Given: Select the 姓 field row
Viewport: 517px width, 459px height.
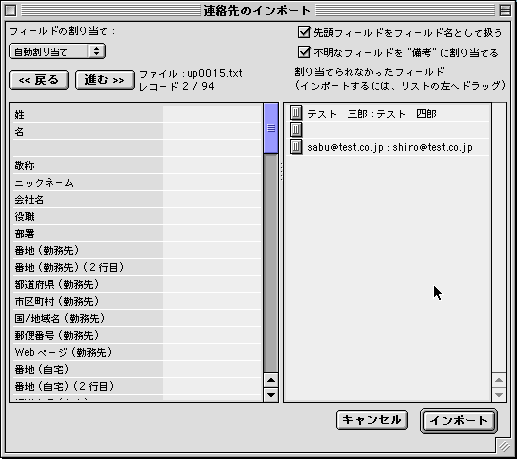Looking at the screenshot, I should 137,114.
